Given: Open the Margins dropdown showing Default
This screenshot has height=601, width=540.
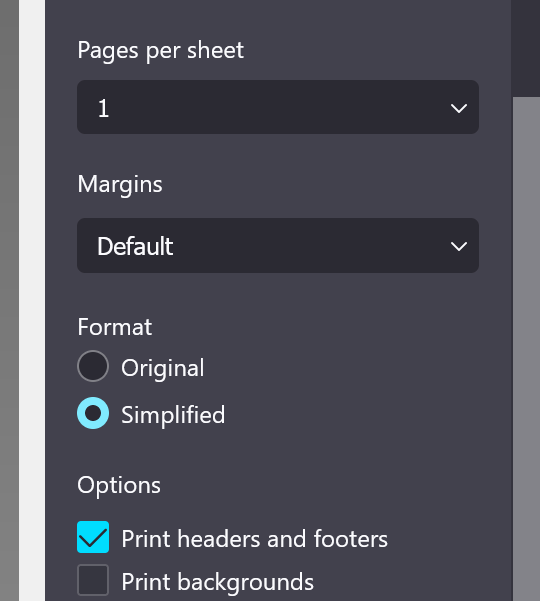Looking at the screenshot, I should coord(278,245).
